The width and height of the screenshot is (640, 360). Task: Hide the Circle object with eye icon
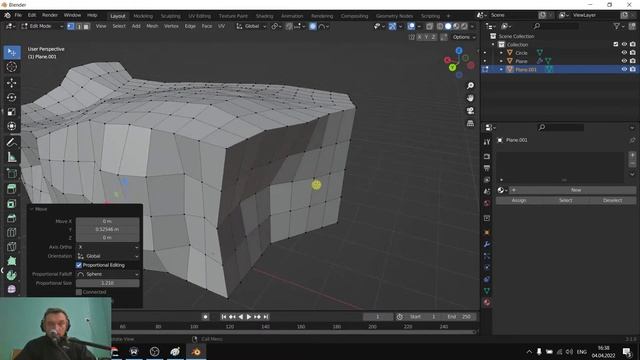624,53
